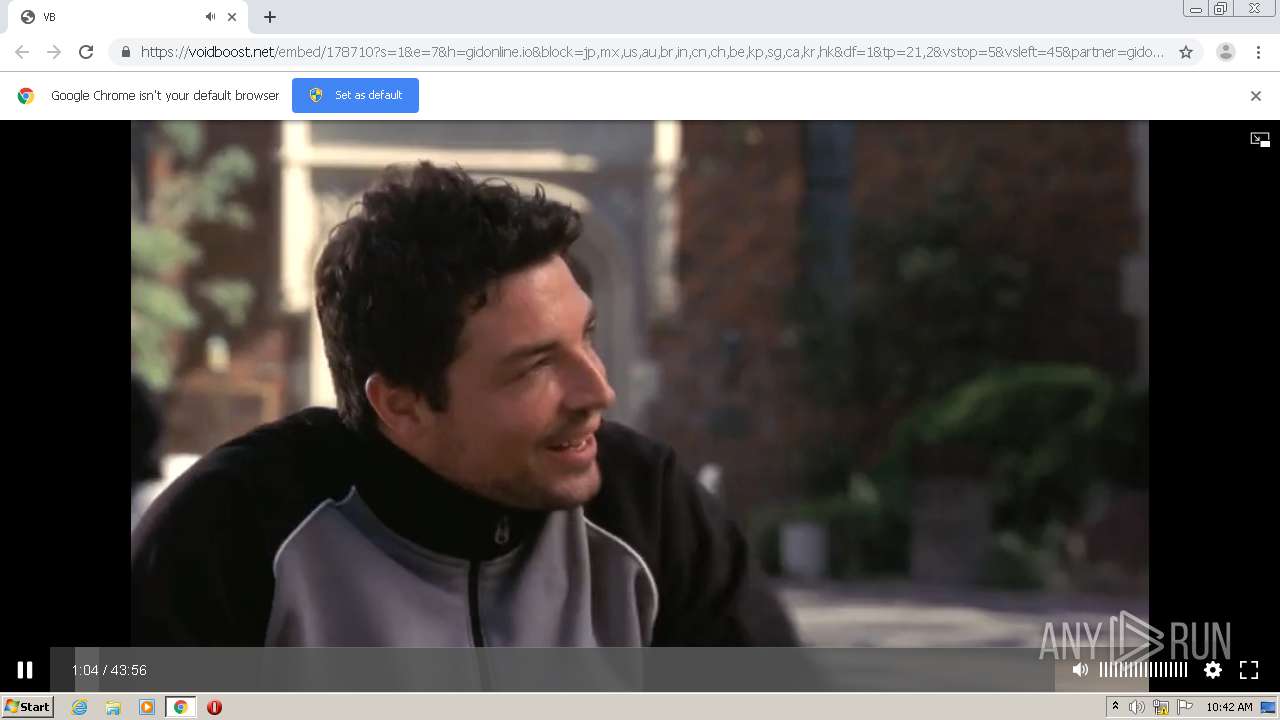Go back to previous page
Screen dimensions: 1280x720
pos(22,52)
